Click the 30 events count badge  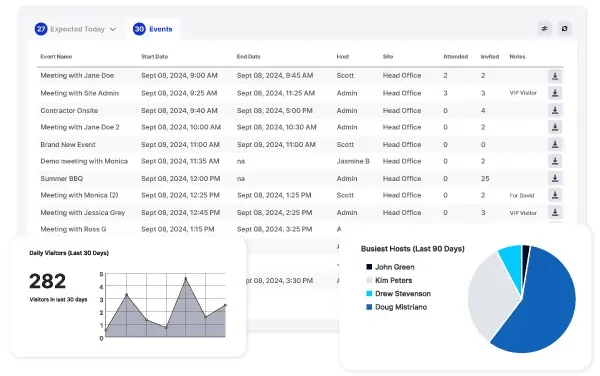pyautogui.click(x=139, y=29)
